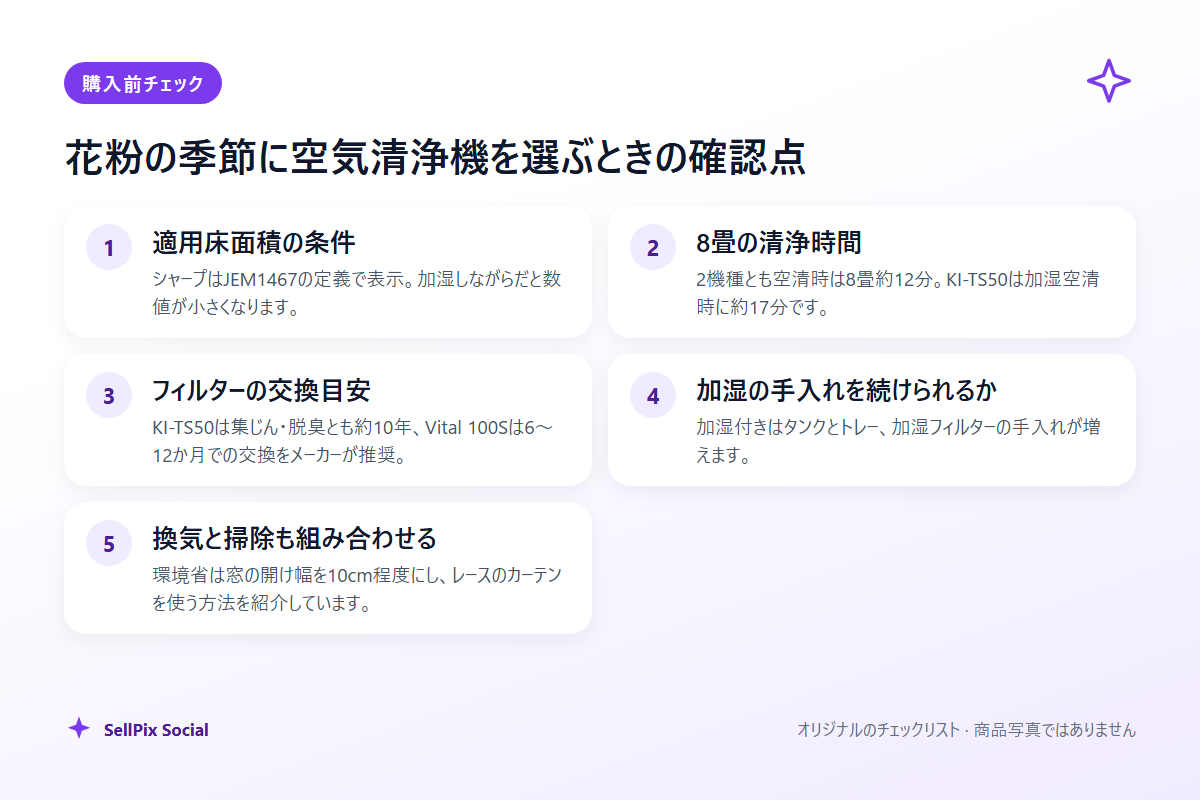Click the SellPix Social star logo icon
The image size is (1200, 800).
79,729
